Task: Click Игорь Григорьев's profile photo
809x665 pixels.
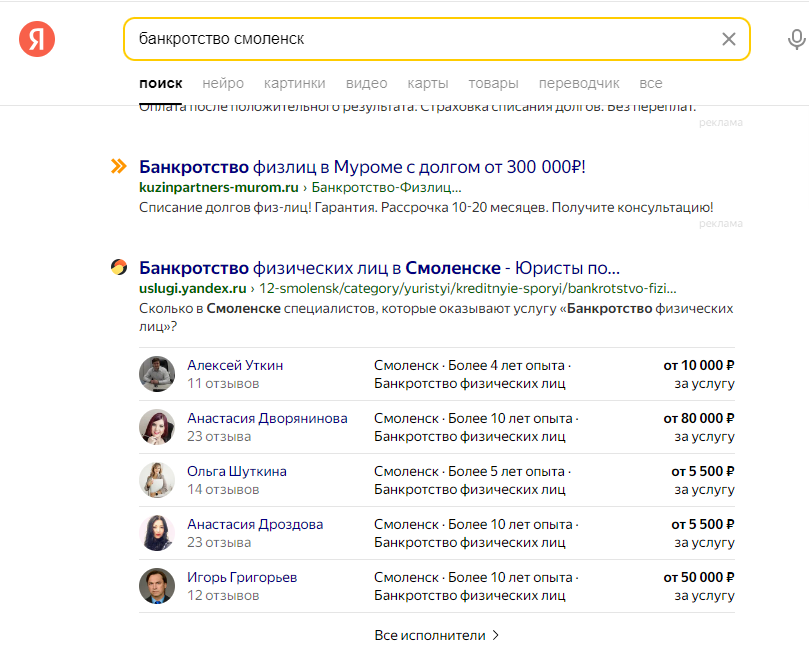Action: [x=157, y=586]
